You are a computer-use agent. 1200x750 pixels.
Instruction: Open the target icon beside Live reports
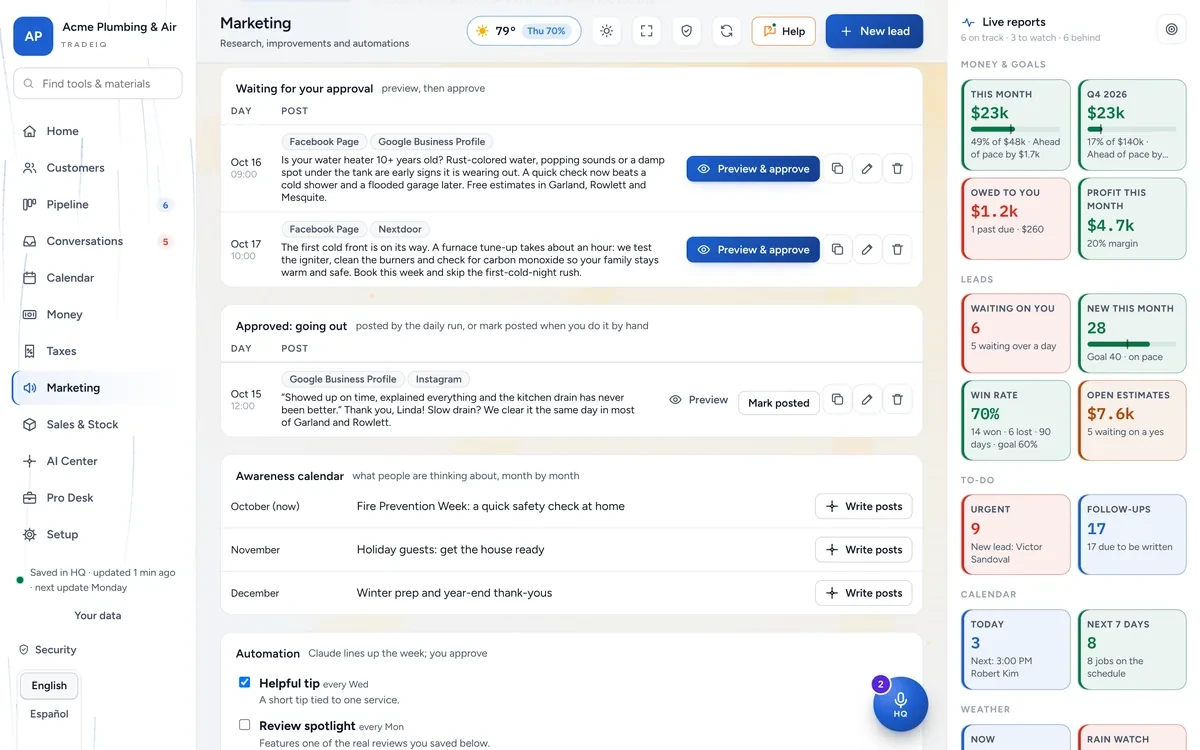pos(1171,30)
